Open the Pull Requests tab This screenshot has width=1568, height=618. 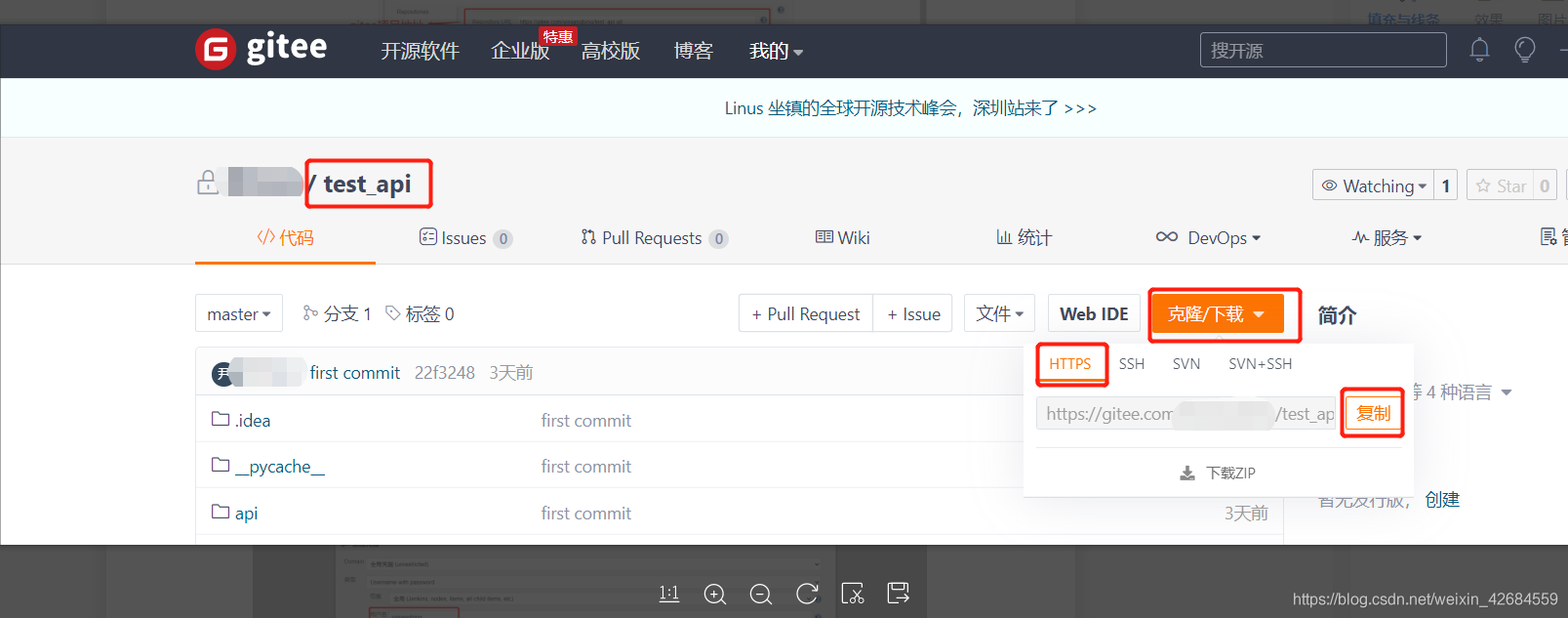(x=654, y=237)
